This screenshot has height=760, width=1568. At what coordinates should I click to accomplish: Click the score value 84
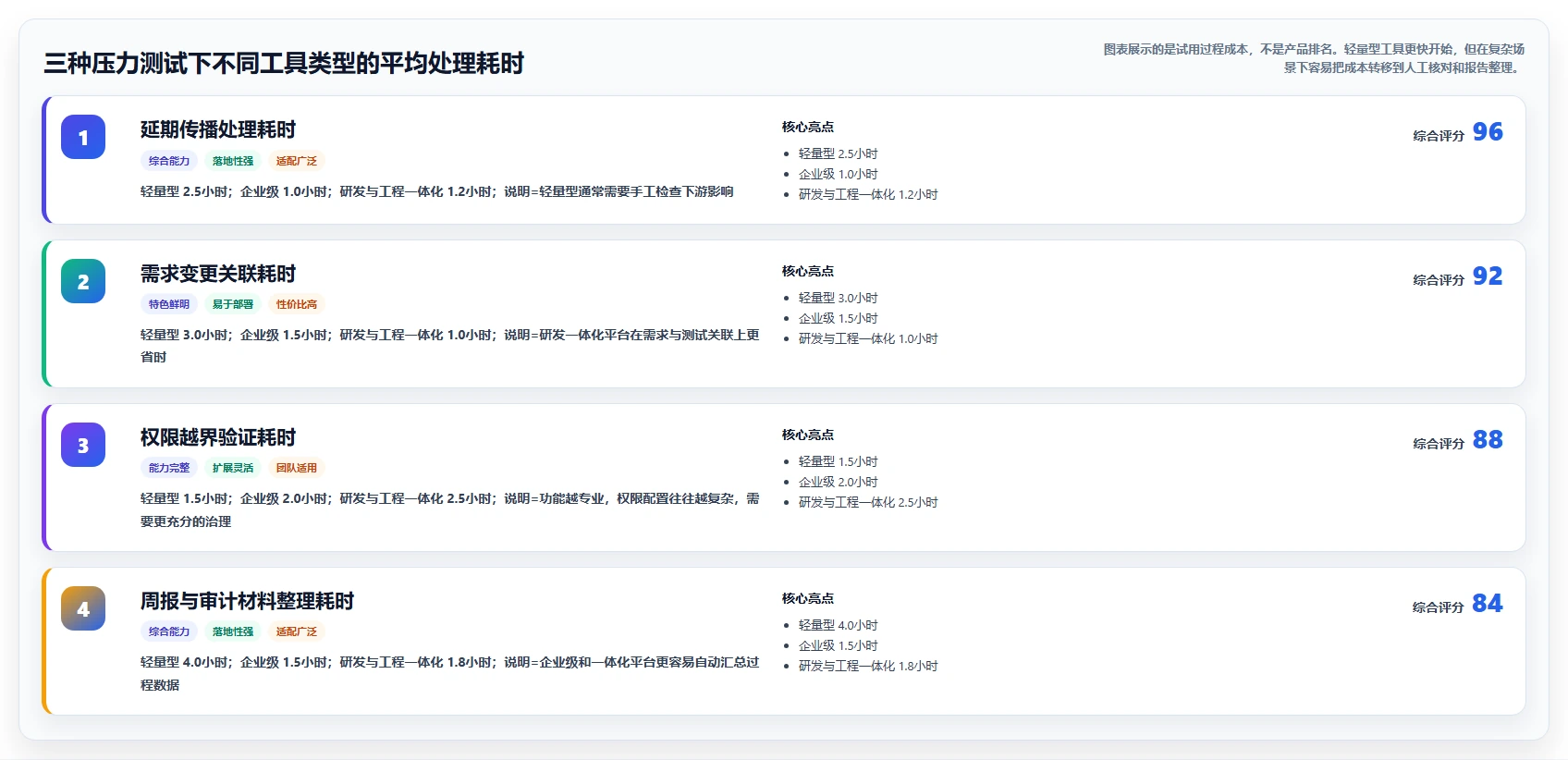[1488, 604]
